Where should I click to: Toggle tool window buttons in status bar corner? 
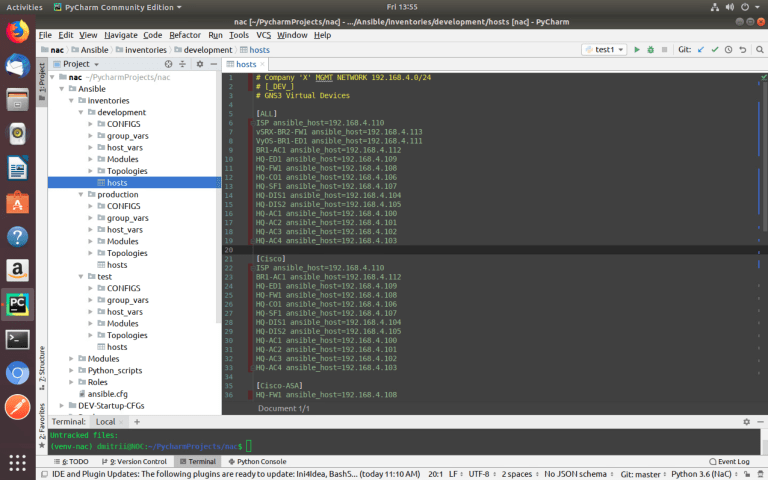point(44,474)
